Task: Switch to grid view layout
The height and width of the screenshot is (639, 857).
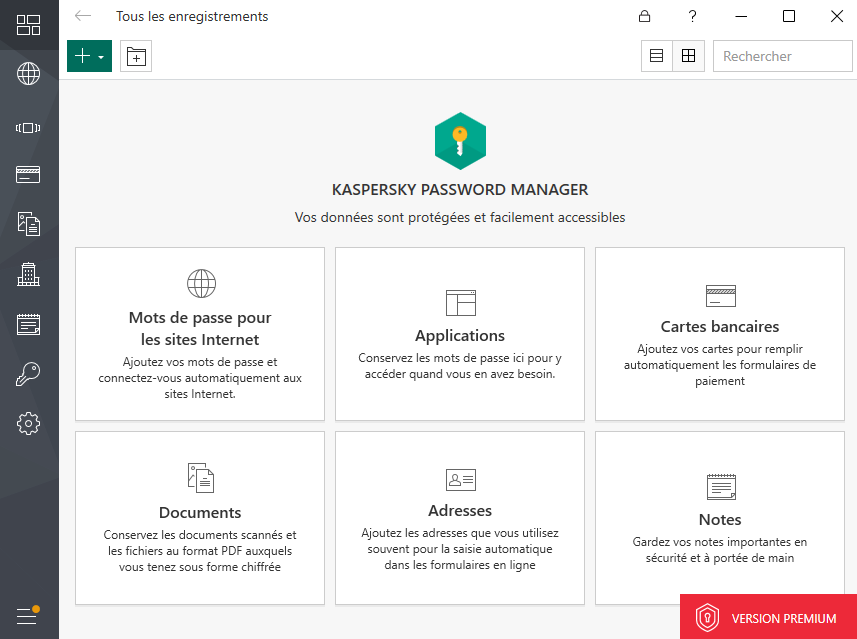Action: (x=688, y=57)
